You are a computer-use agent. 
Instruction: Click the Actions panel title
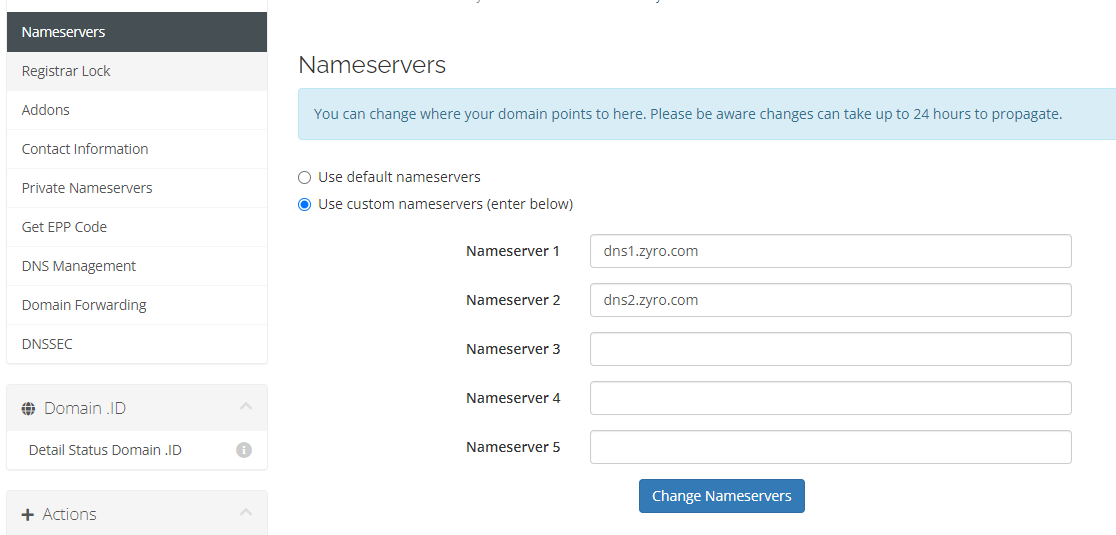point(69,514)
